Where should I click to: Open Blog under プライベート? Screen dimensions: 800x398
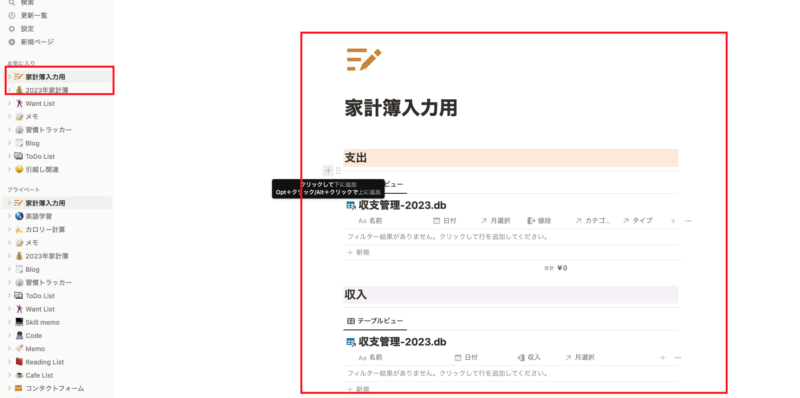click(x=33, y=269)
